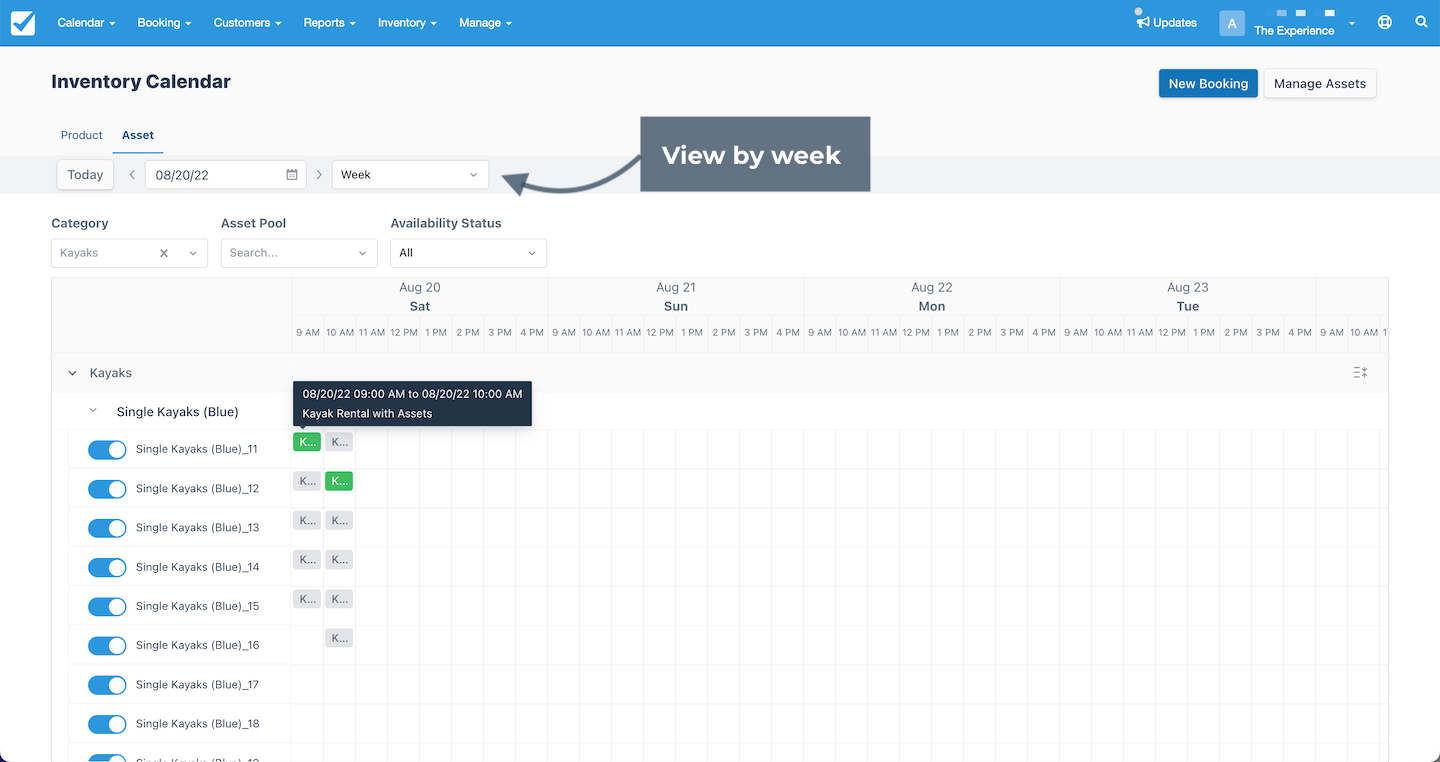Toggle Single Kayaks (Blue)_13 asset switch
Image resolution: width=1440 pixels, height=762 pixels.
pos(107,528)
